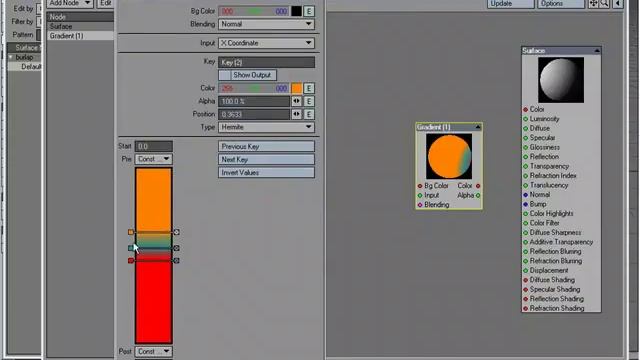Click the Surface node Glossiness input dot
The height and width of the screenshot is (360, 640).
point(526,147)
